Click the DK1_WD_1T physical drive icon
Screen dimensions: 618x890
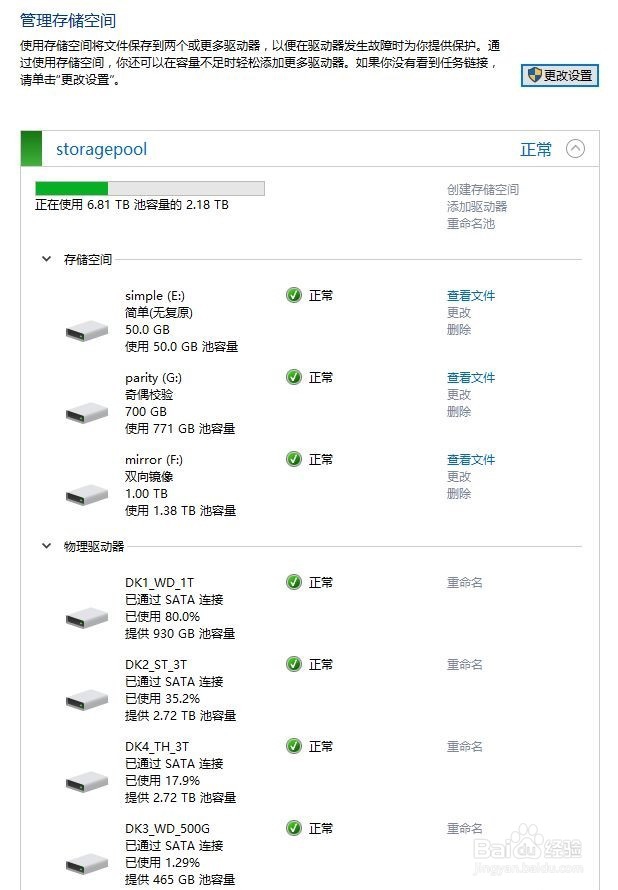click(87, 618)
